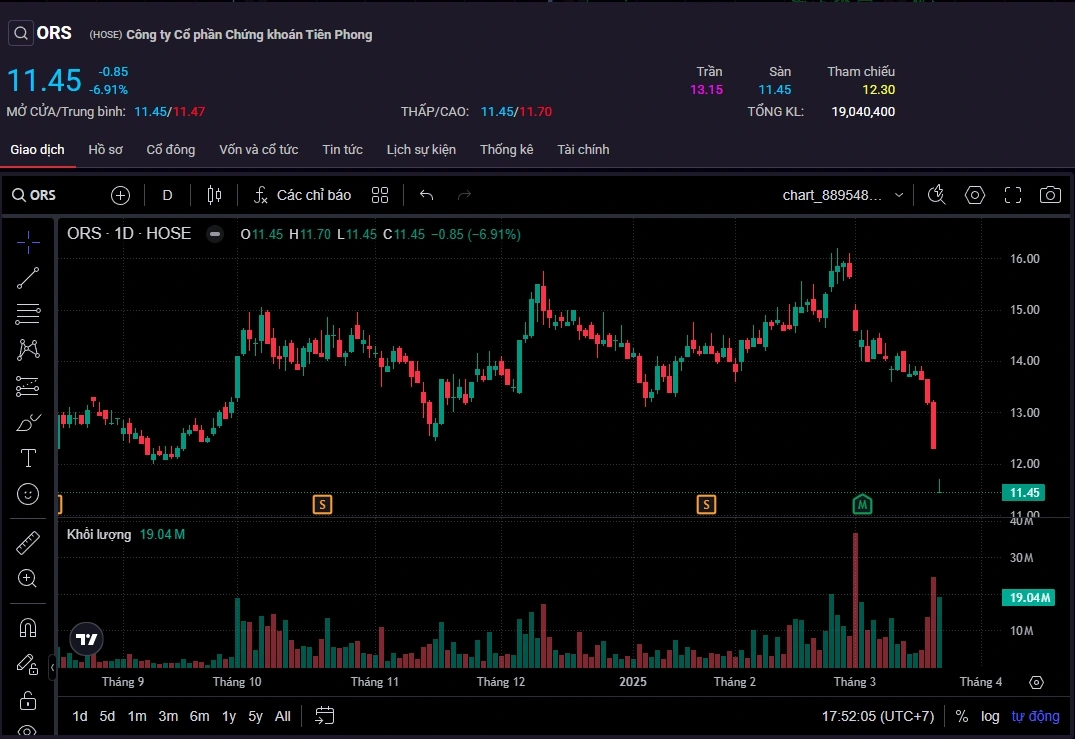Toggle percent price scale

point(962,716)
